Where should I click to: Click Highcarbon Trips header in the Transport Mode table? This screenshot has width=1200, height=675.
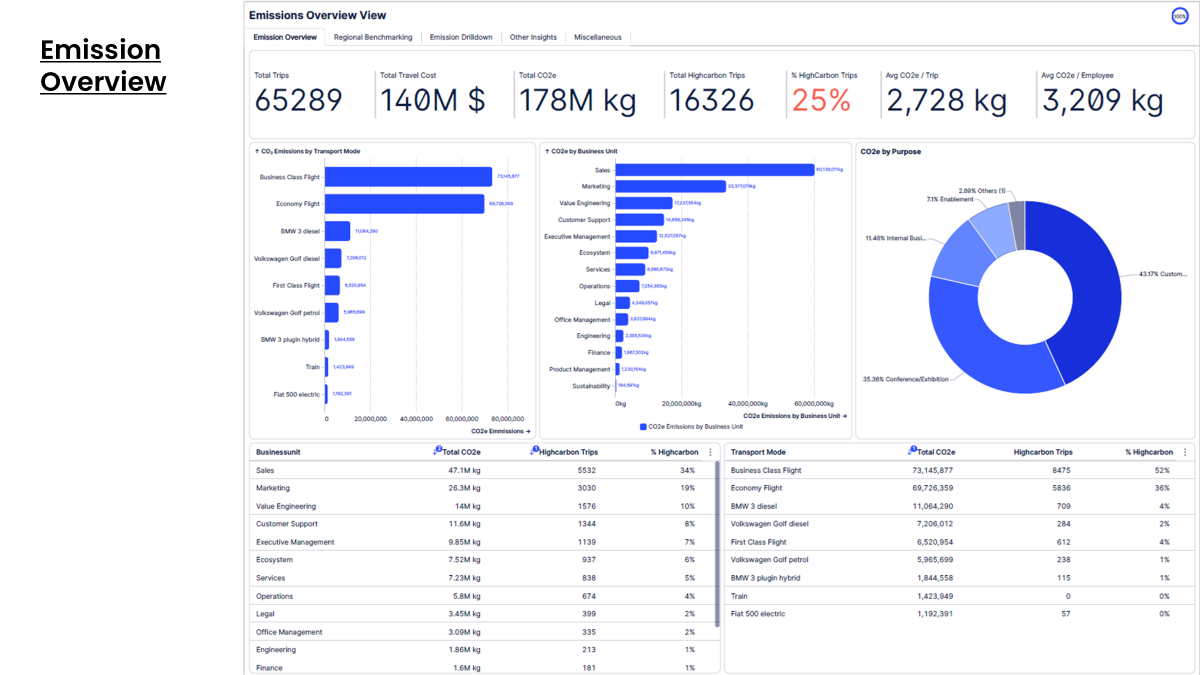pos(1043,452)
